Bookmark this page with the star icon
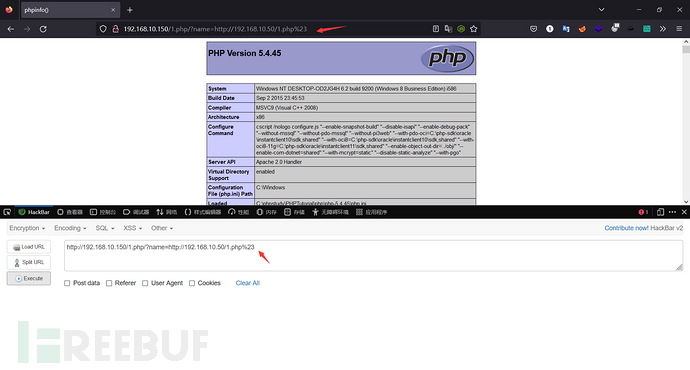 (473, 29)
